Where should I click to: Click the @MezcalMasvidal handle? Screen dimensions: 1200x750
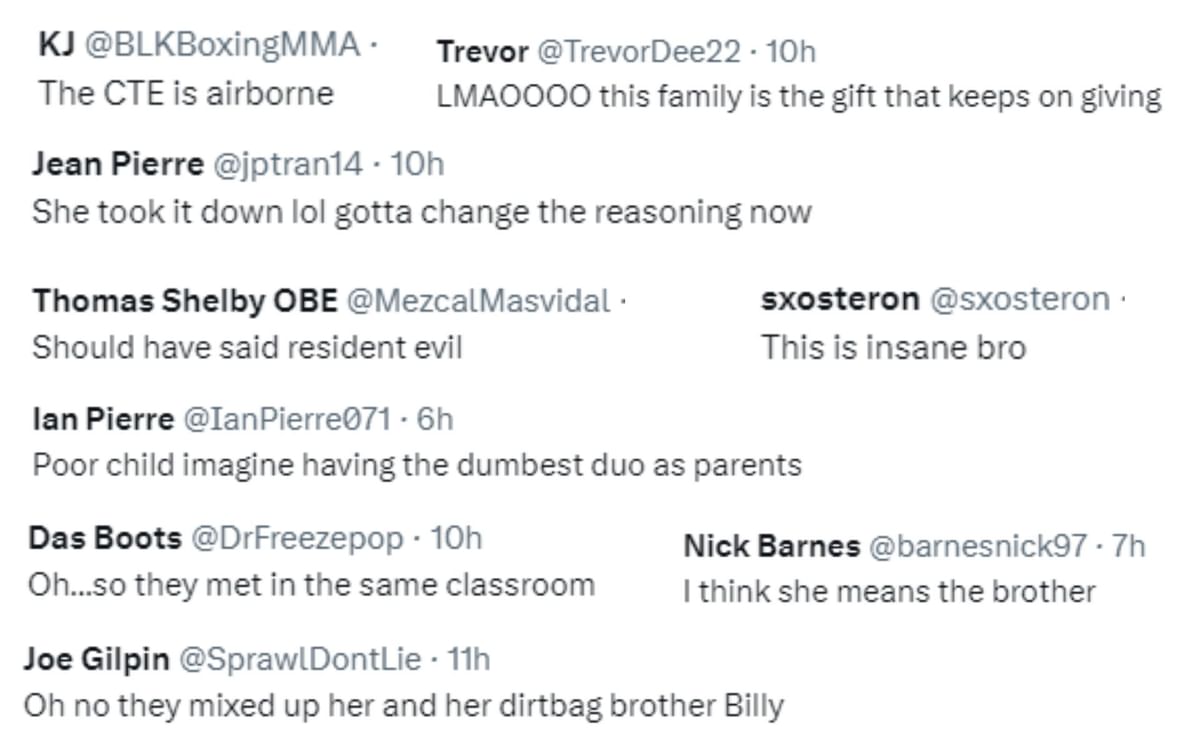click(477, 299)
